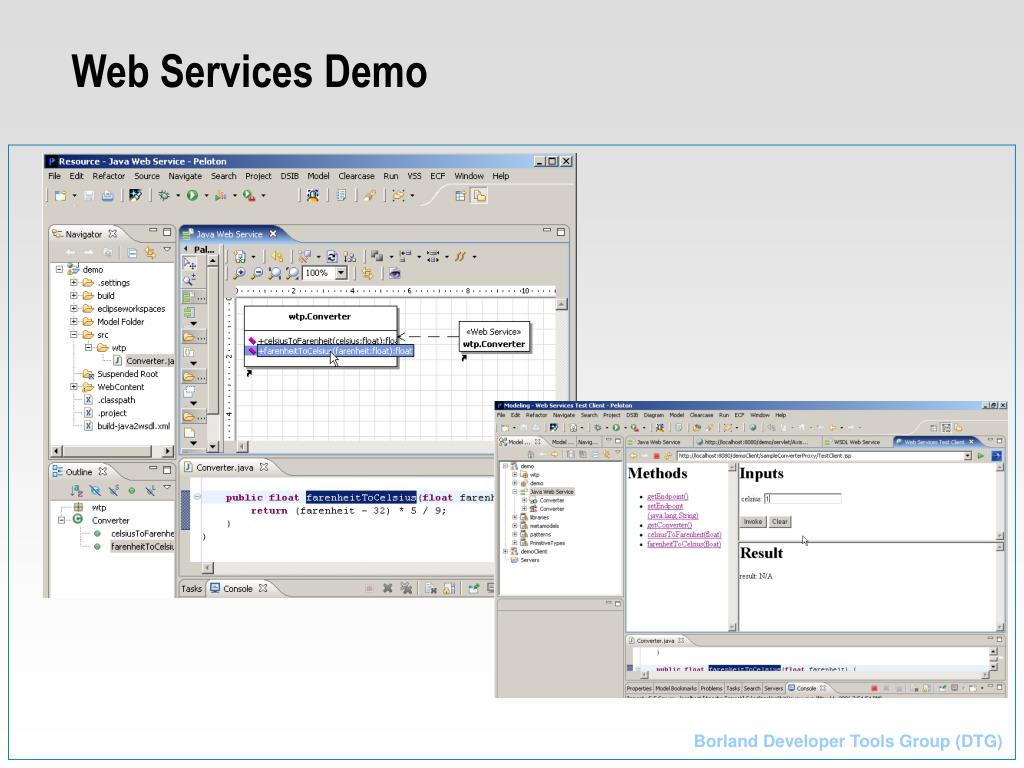Toggle the Hide Local Types icon in the Outline toolbar

(x=150, y=490)
